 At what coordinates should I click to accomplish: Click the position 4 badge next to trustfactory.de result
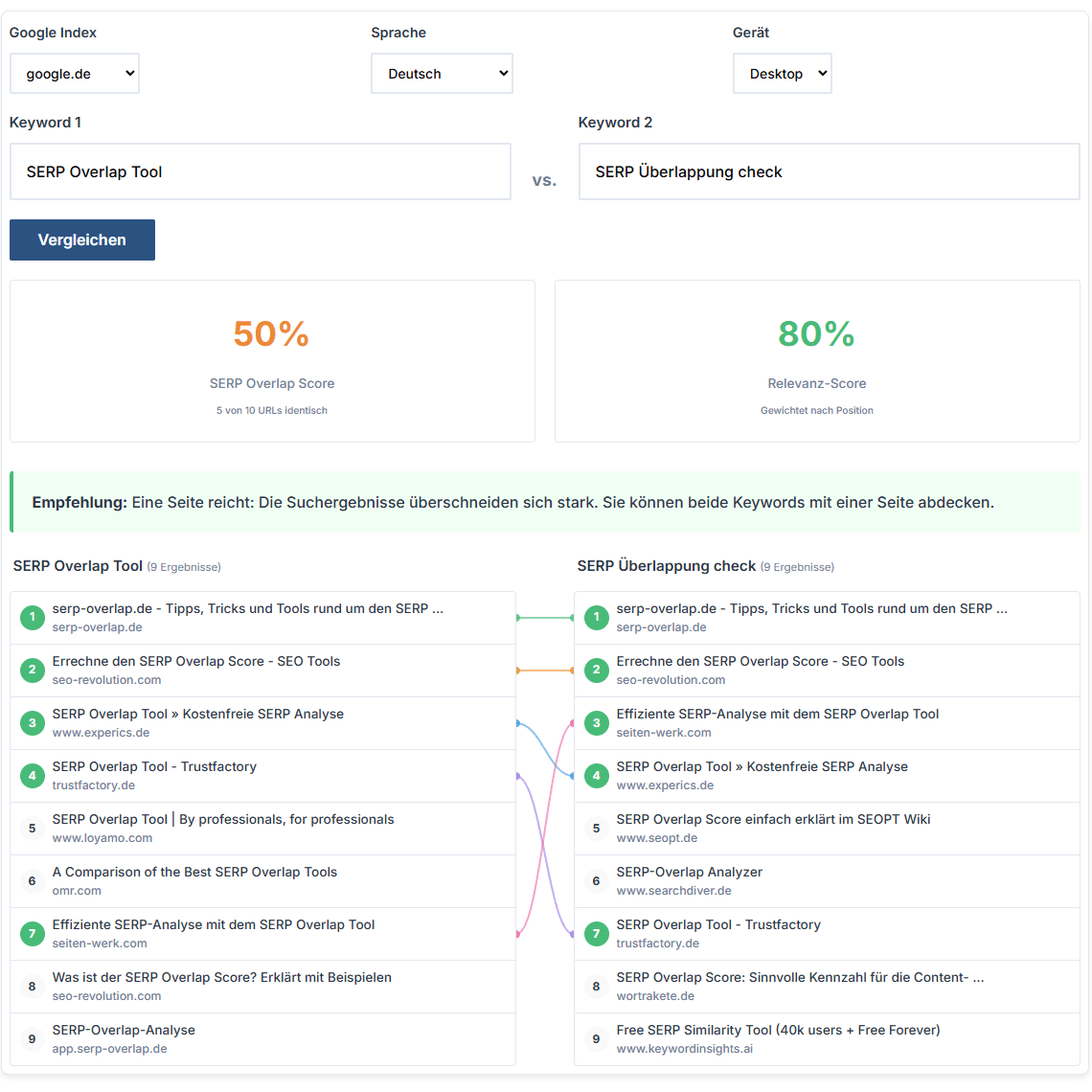tap(32, 776)
